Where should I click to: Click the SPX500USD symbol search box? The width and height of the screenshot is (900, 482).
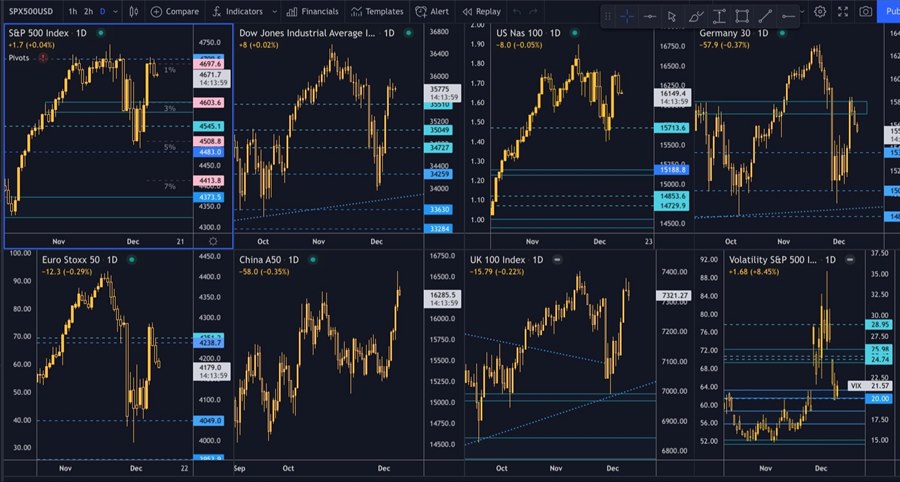(x=32, y=11)
